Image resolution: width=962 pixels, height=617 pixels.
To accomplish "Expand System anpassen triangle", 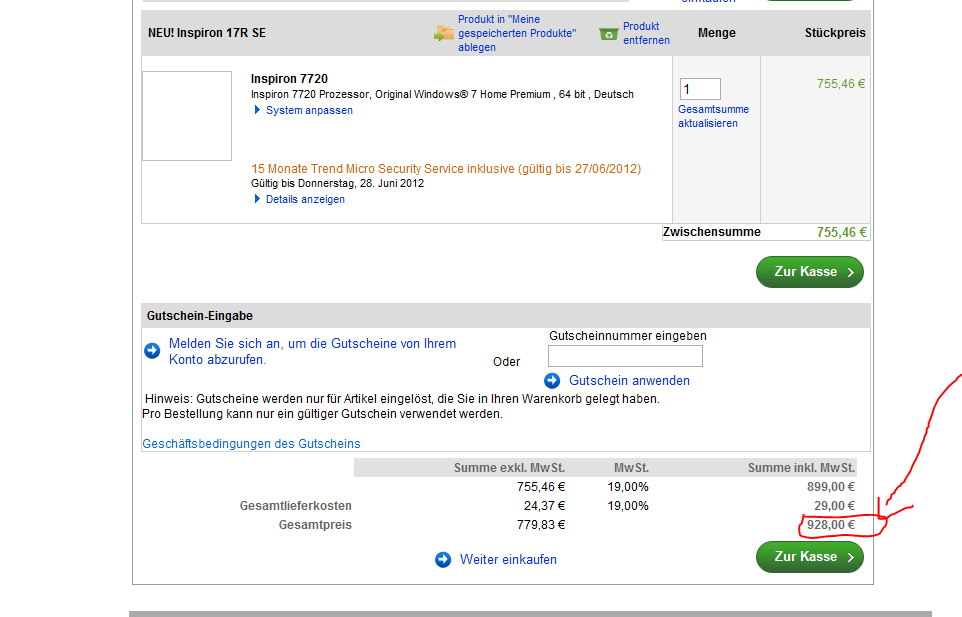I will tap(257, 110).
